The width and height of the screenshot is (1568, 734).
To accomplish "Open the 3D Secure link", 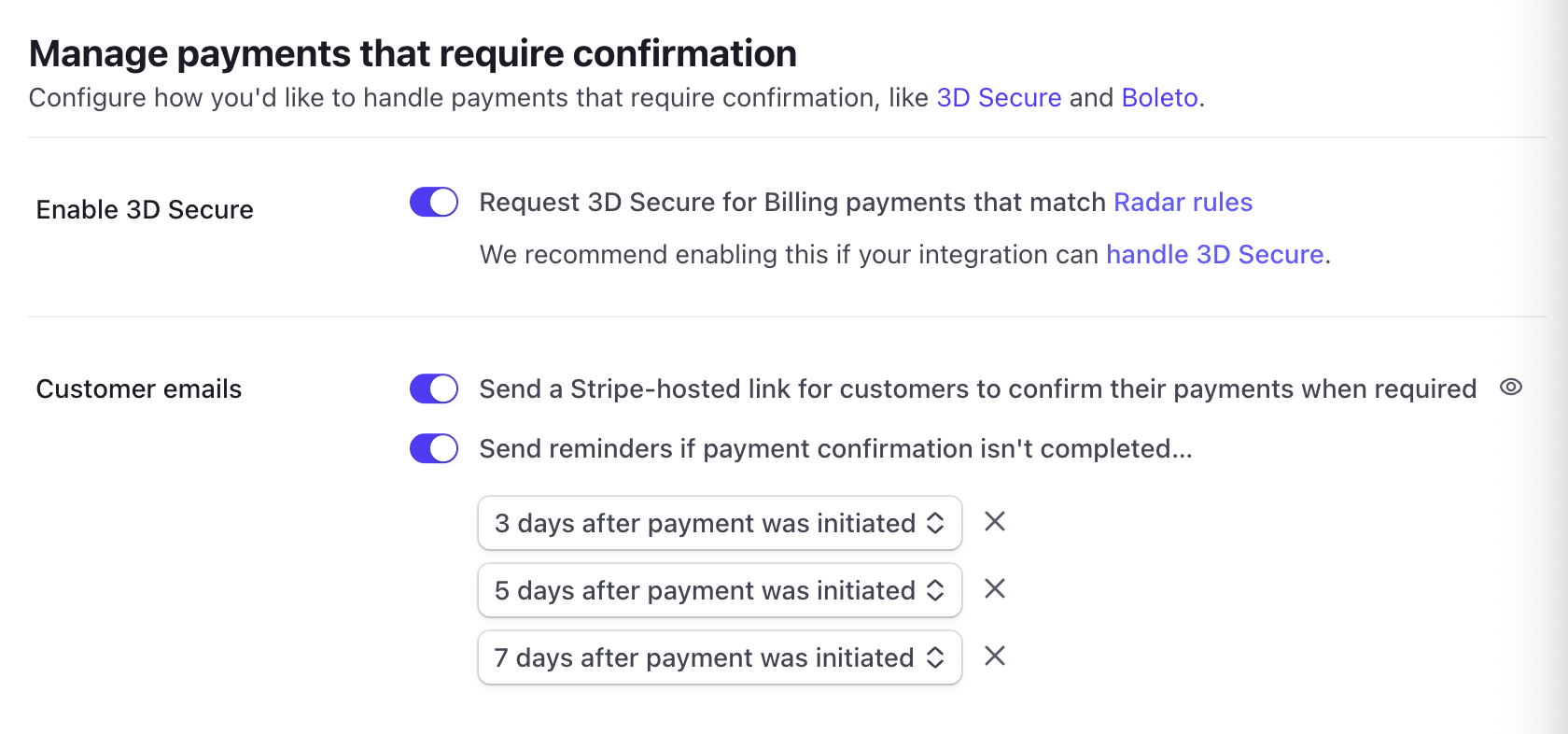I will pyautogui.click(x=999, y=97).
